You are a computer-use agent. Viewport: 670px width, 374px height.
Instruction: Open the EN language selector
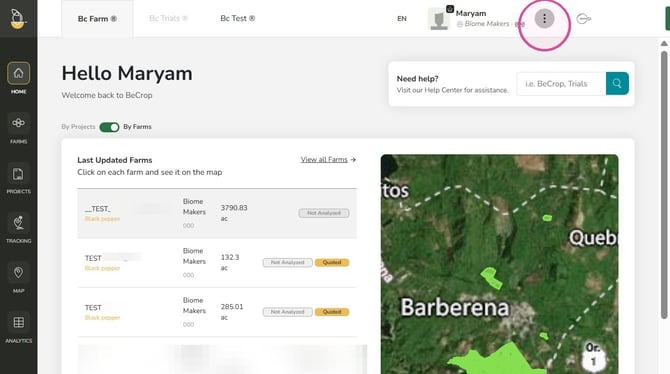402,19
